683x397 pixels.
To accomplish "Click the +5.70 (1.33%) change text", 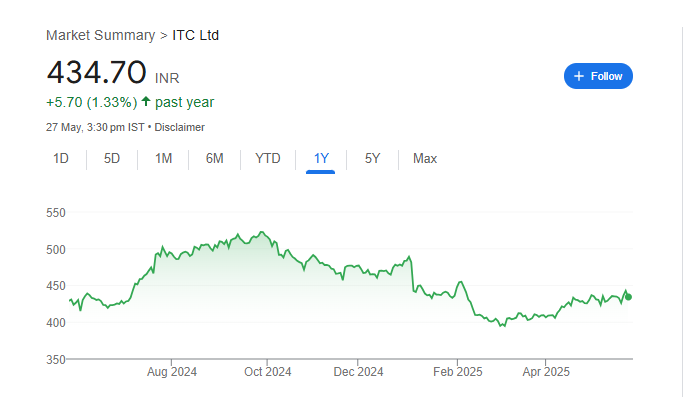I will tap(91, 102).
